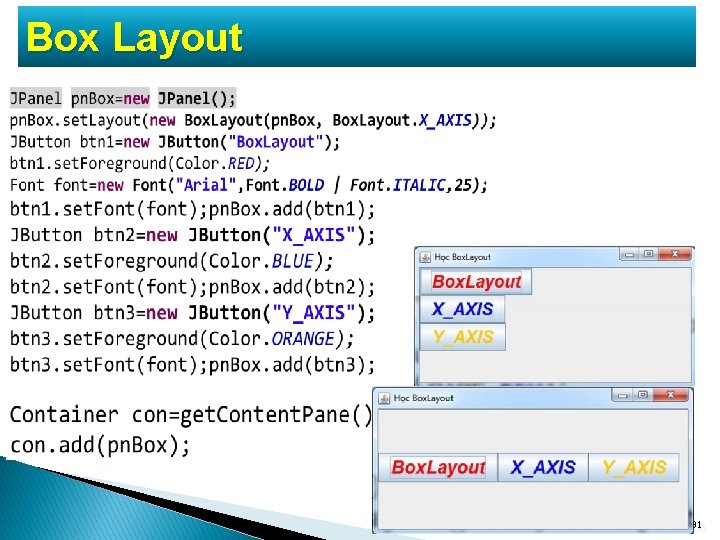Click the Java icon in upper window title bar

click(425, 257)
